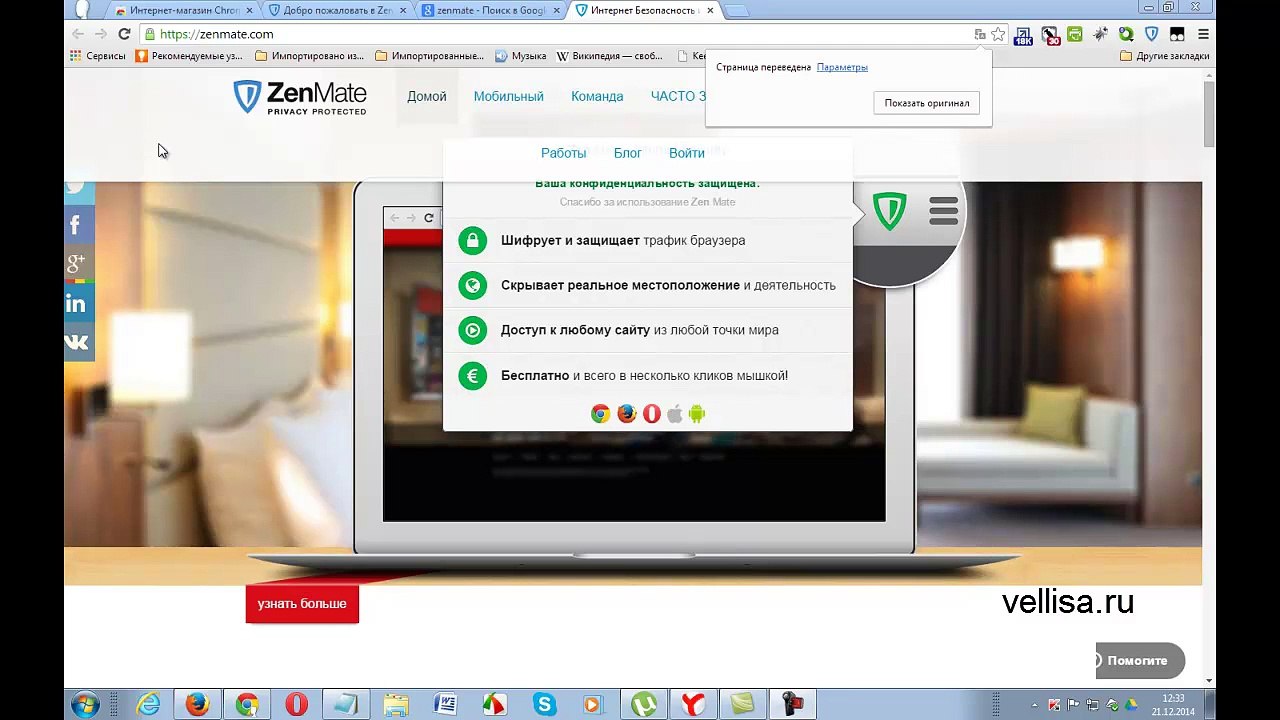Click the red узнать больше button

coord(302,604)
